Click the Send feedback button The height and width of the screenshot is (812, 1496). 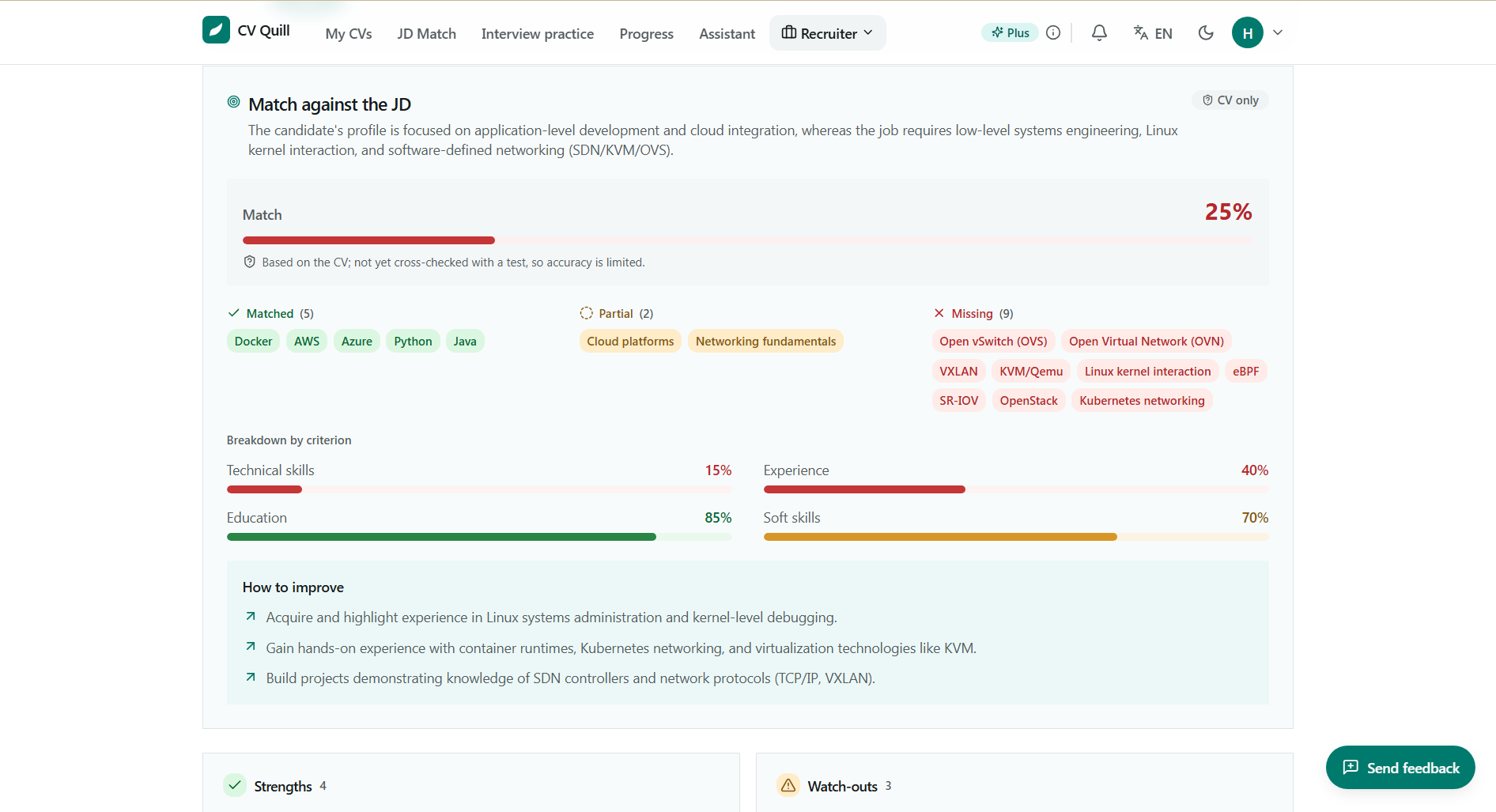(1400, 768)
